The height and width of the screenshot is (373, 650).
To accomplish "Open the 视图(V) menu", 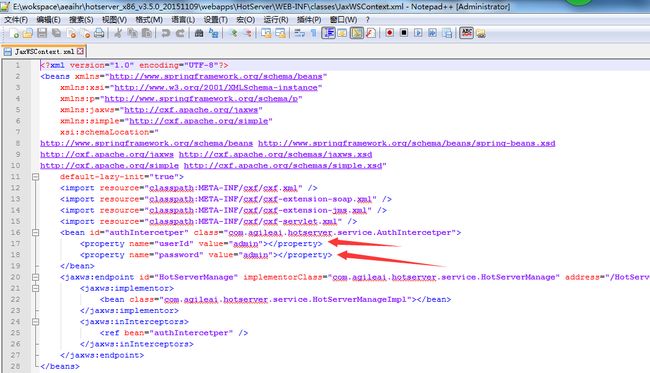I will click(x=114, y=19).
